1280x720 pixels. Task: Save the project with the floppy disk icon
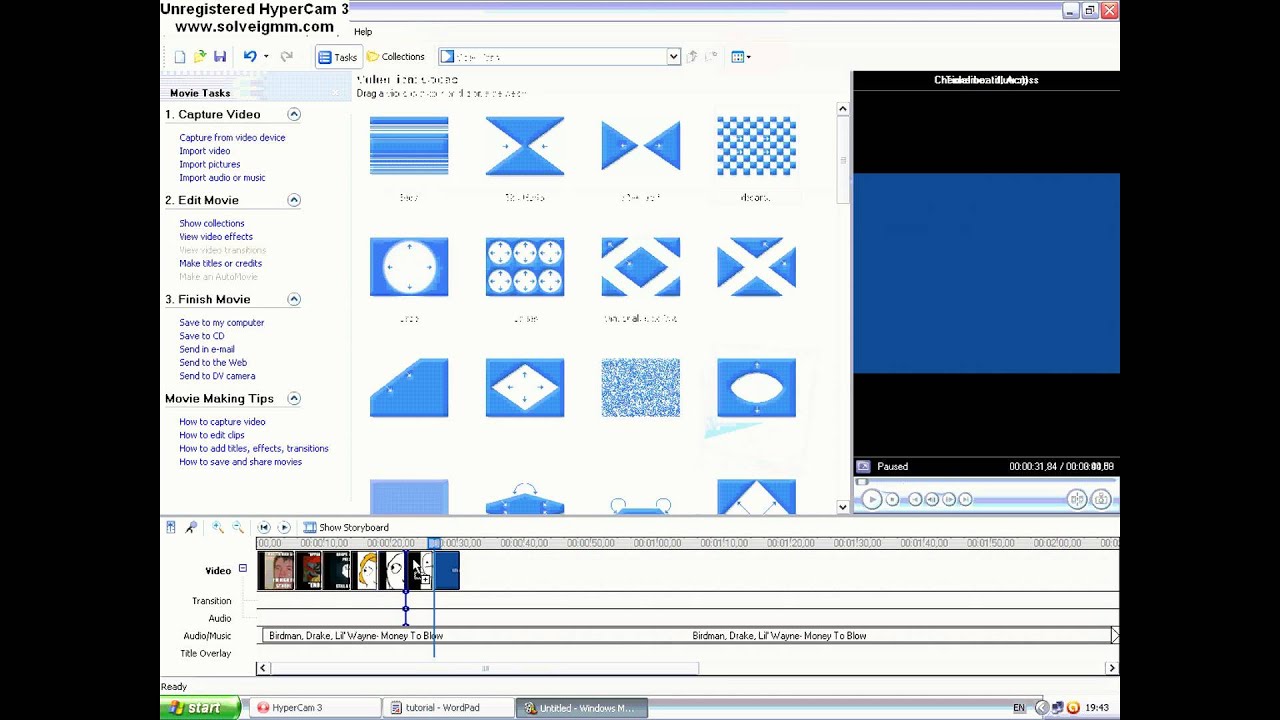[220, 57]
